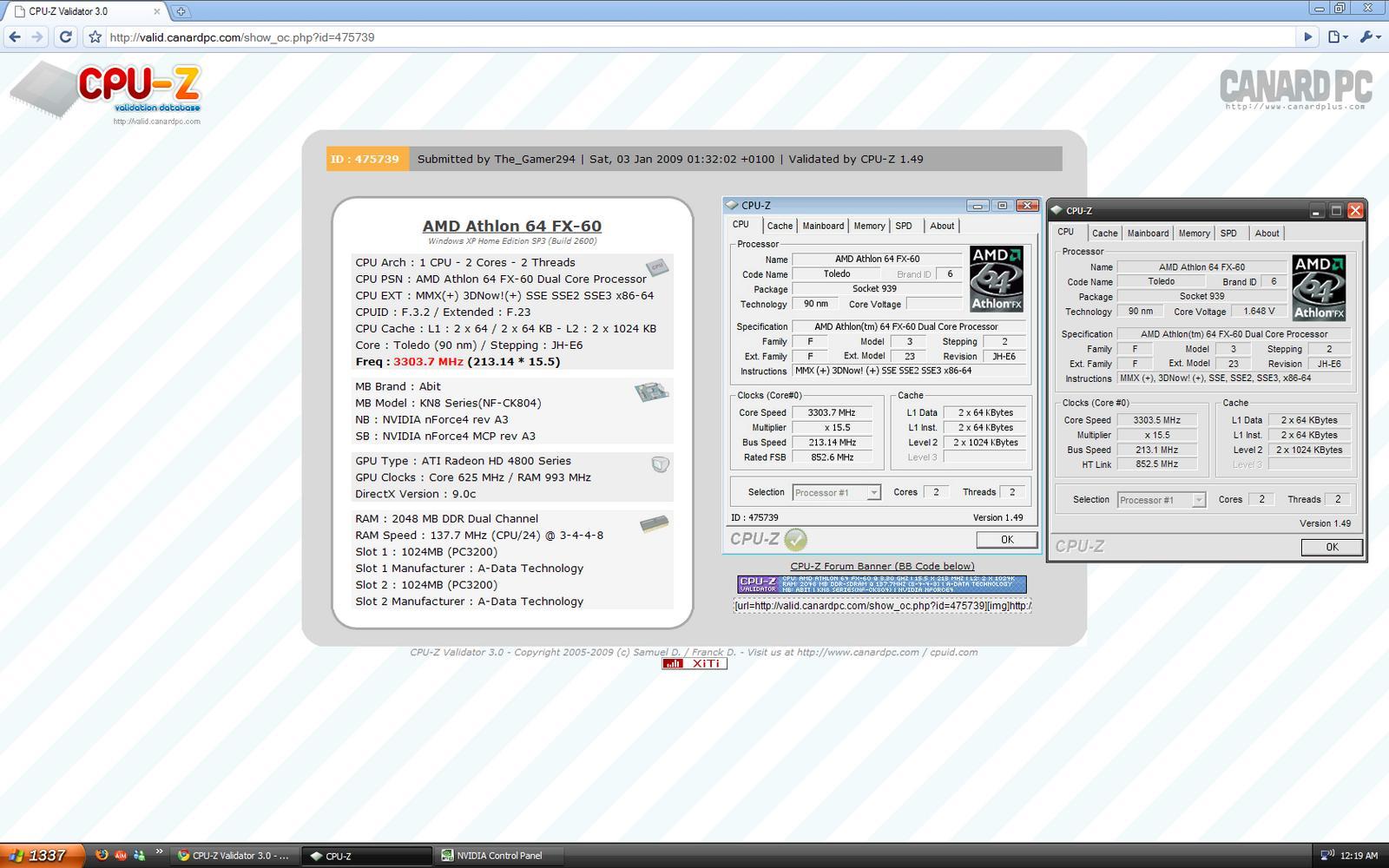This screenshot has width=1389, height=868.
Task: Click the CPU-Z forum banner image
Action: pos(882,584)
